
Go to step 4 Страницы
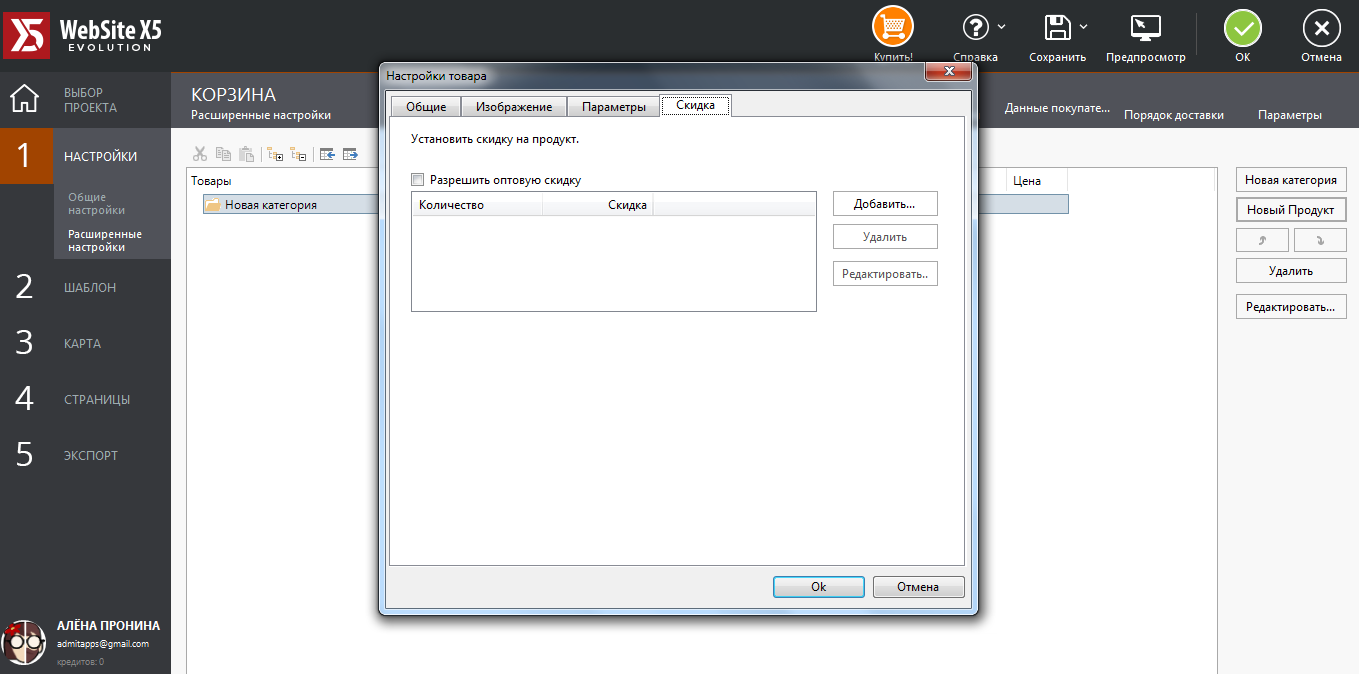click(85, 399)
